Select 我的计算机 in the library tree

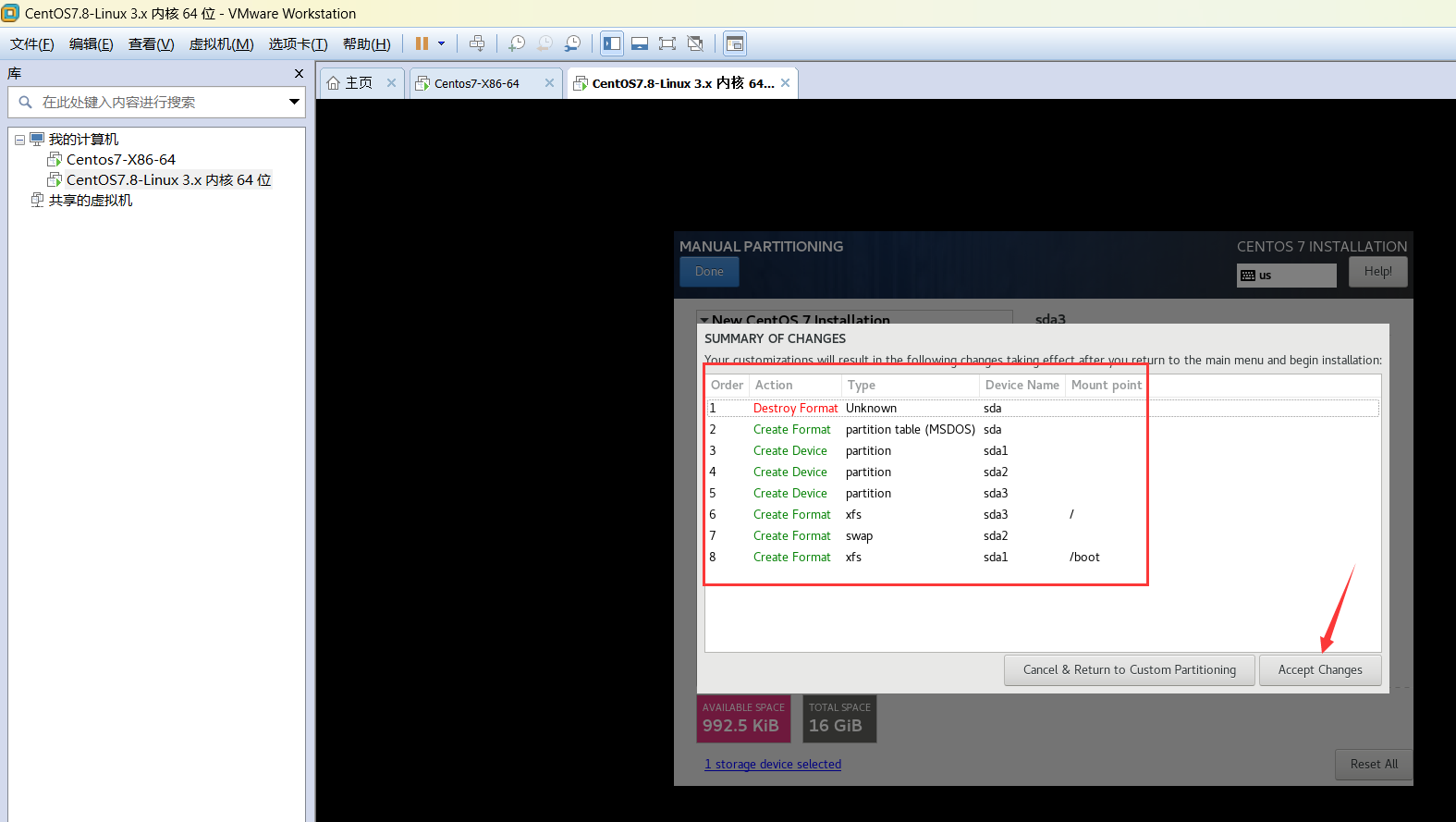(x=83, y=140)
